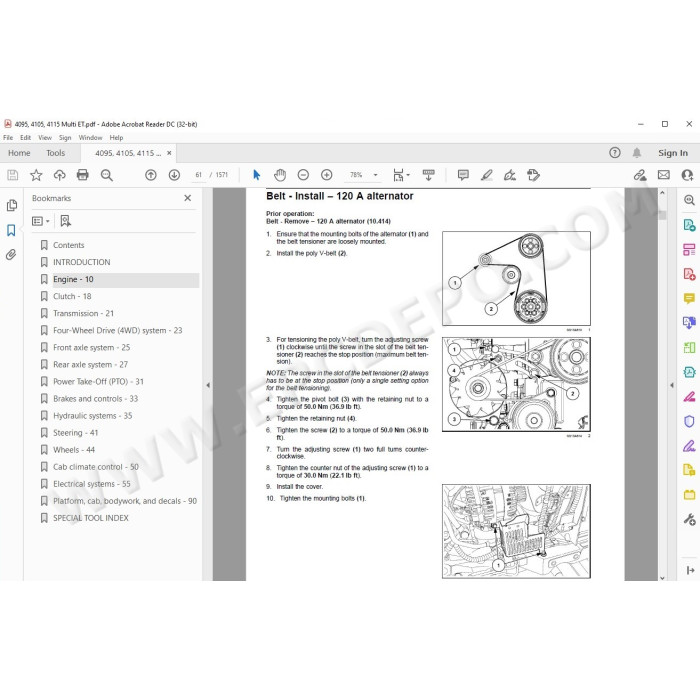Close the 4095, 4105, 4115 document tab
Screen dimensions: 700x700
(169, 153)
